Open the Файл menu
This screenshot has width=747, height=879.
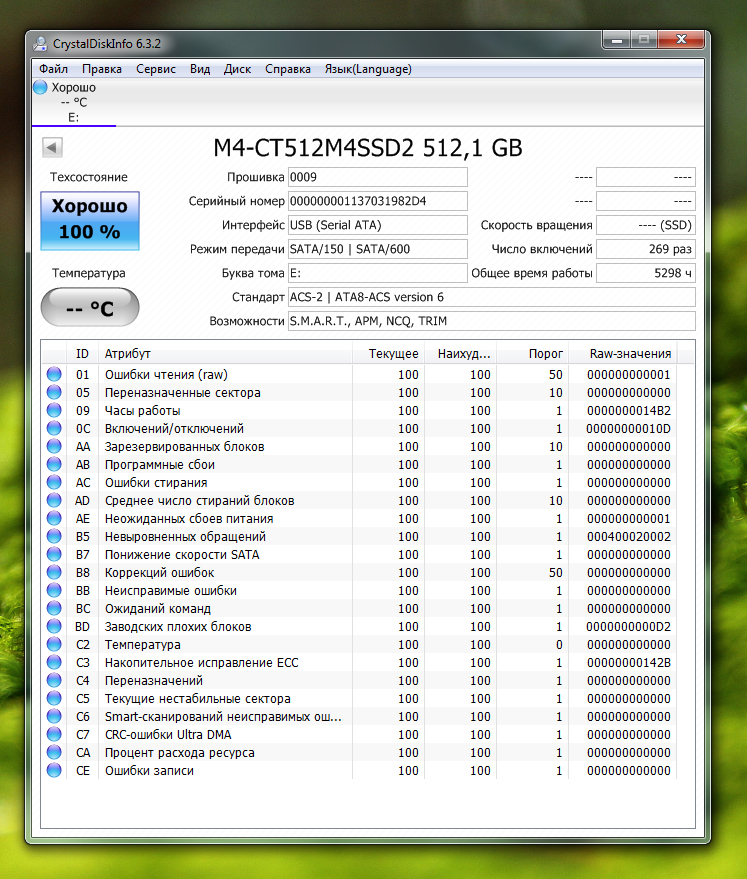coord(53,69)
